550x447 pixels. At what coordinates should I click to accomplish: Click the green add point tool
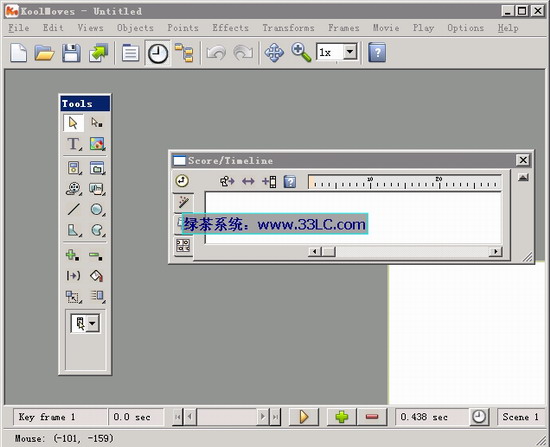[73, 255]
